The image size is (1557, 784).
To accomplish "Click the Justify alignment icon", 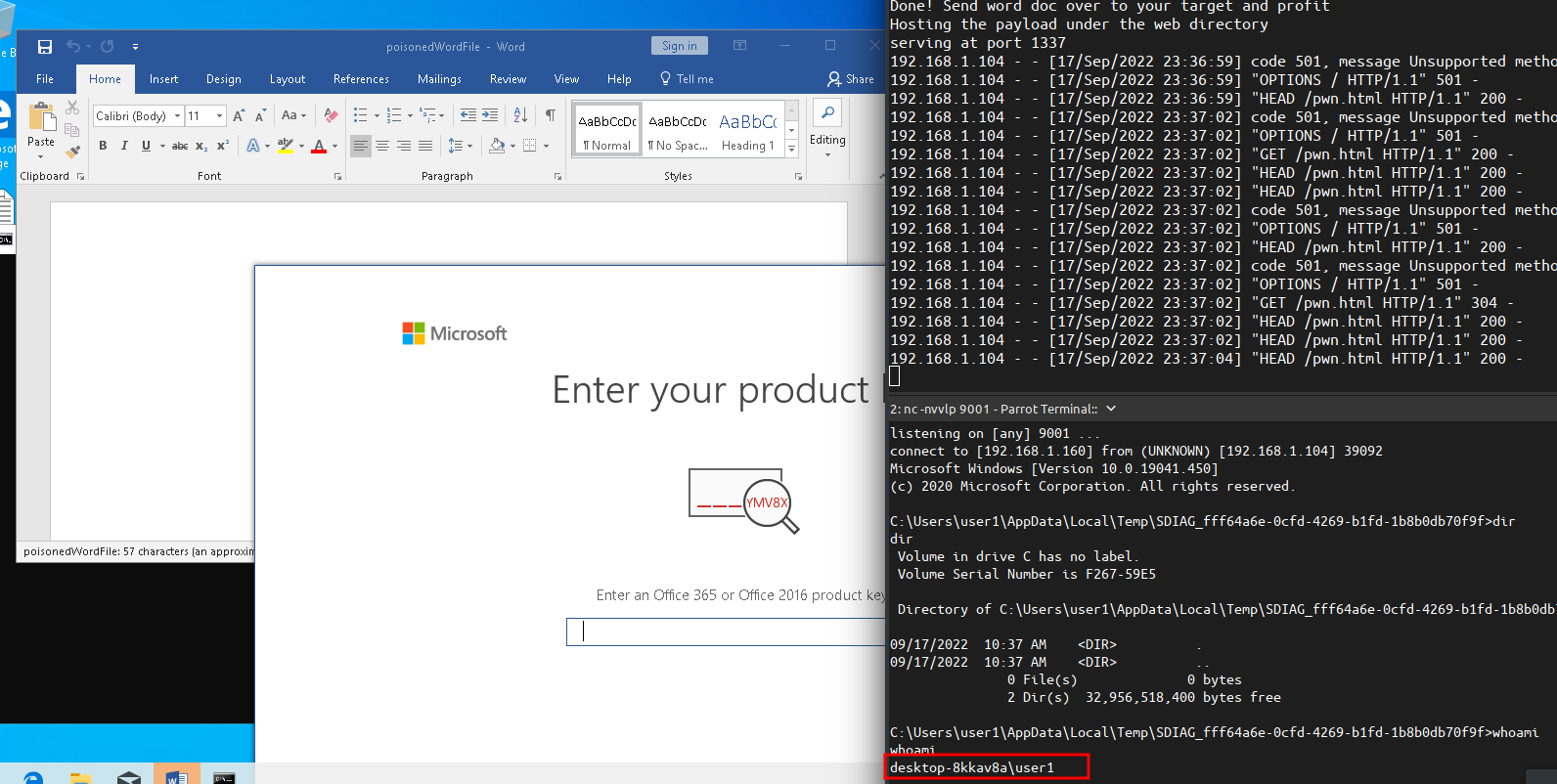I will tap(425, 146).
